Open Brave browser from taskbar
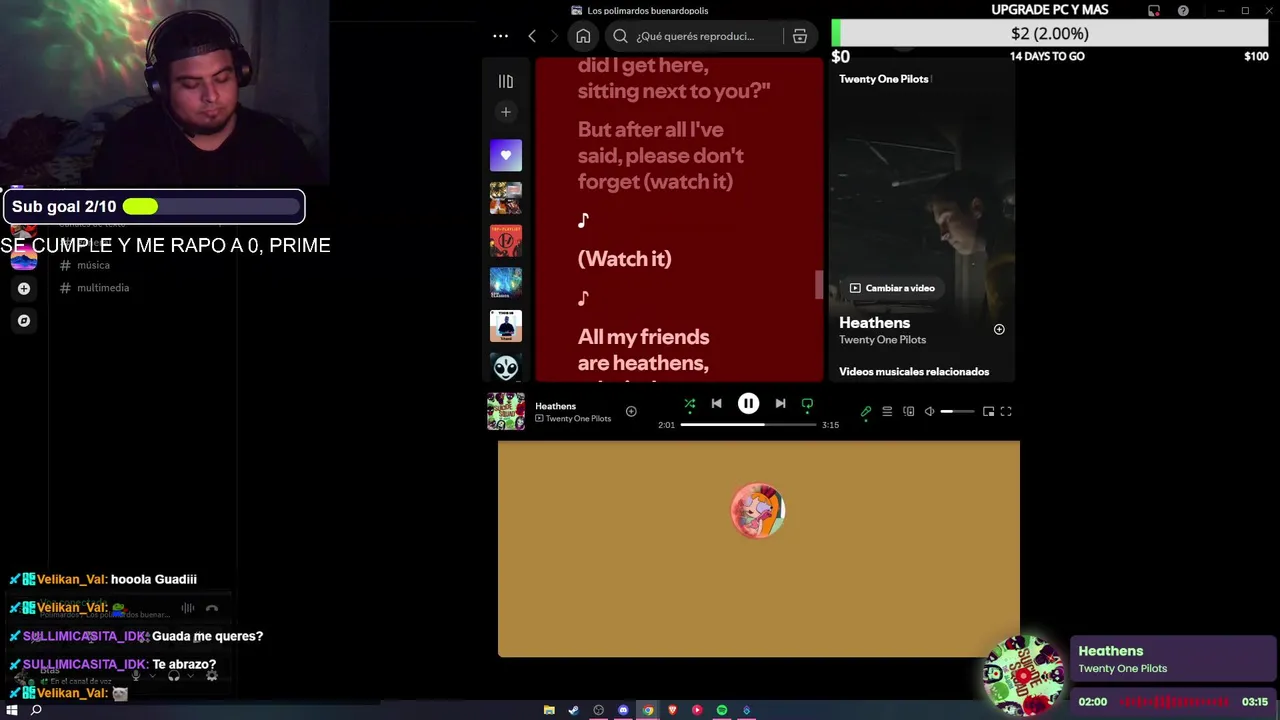This screenshot has height=720, width=1280. point(672,710)
